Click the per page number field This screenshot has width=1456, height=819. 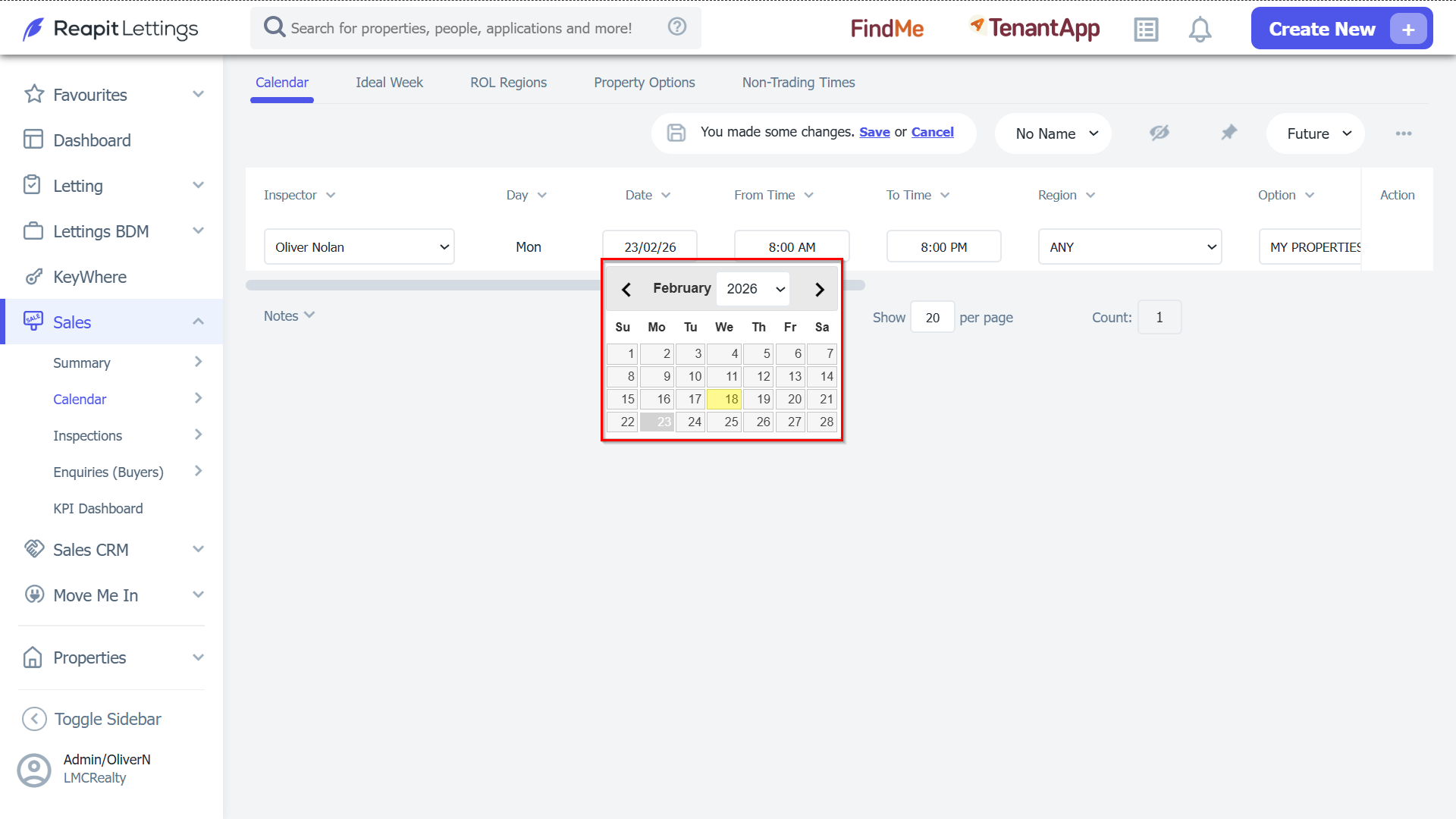pyautogui.click(x=932, y=318)
